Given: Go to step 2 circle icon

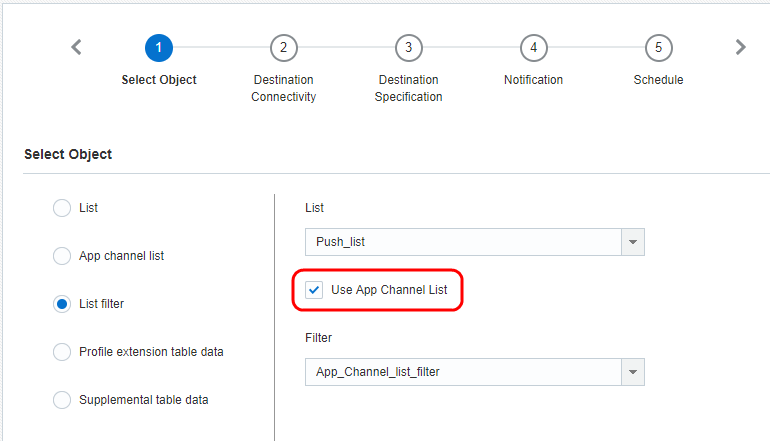Looking at the screenshot, I should (x=283, y=47).
